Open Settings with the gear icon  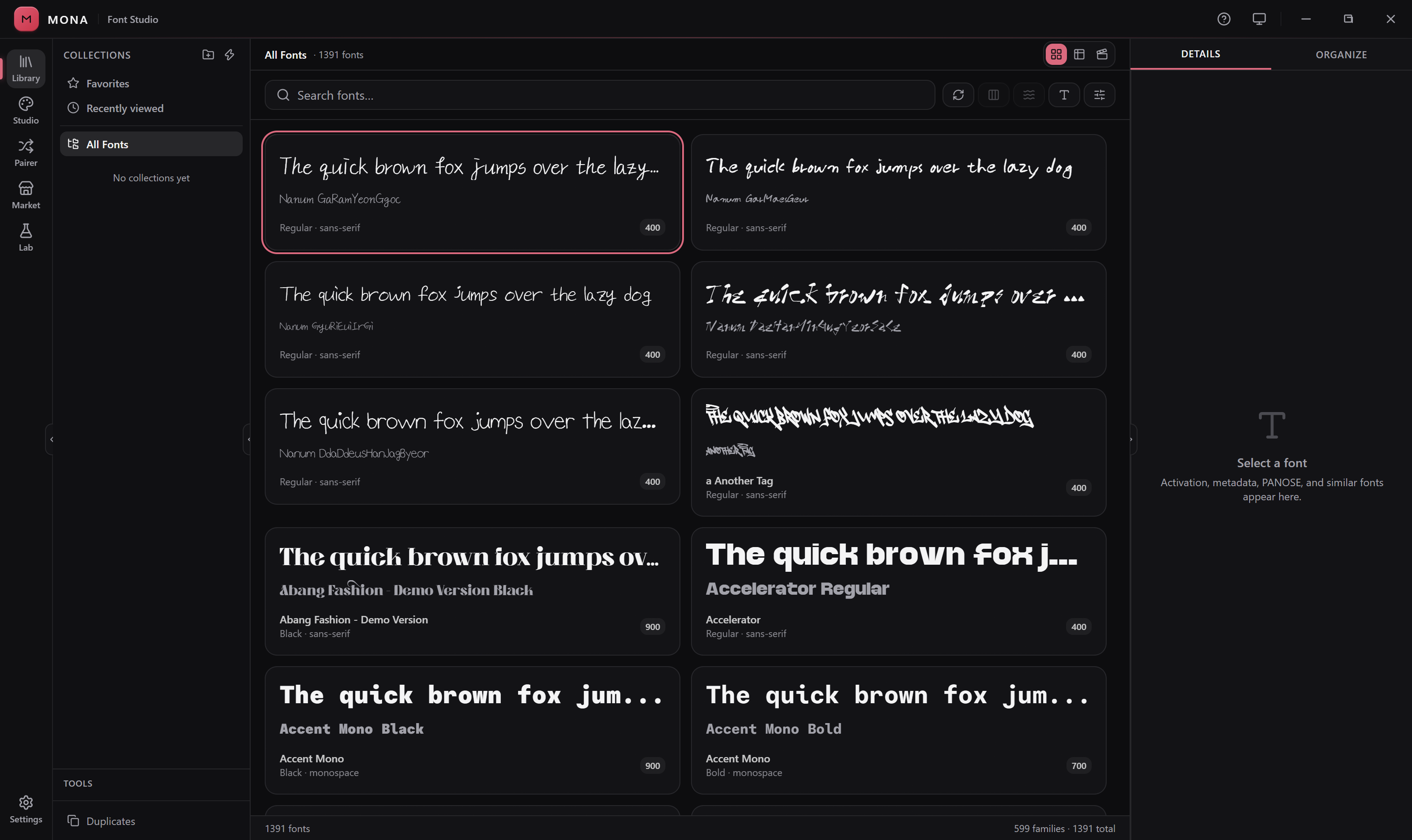pos(26,810)
